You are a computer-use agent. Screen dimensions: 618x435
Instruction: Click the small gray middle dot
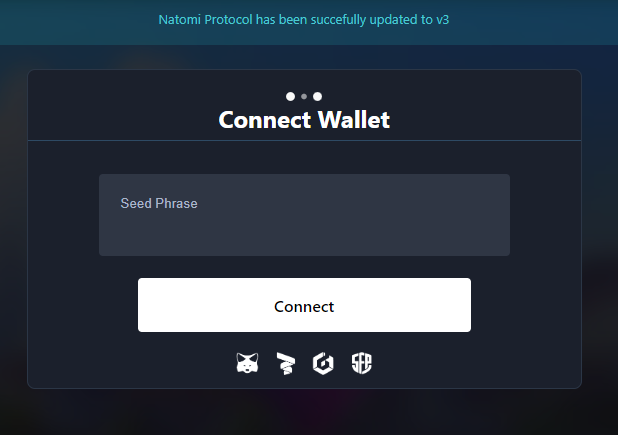coord(304,97)
